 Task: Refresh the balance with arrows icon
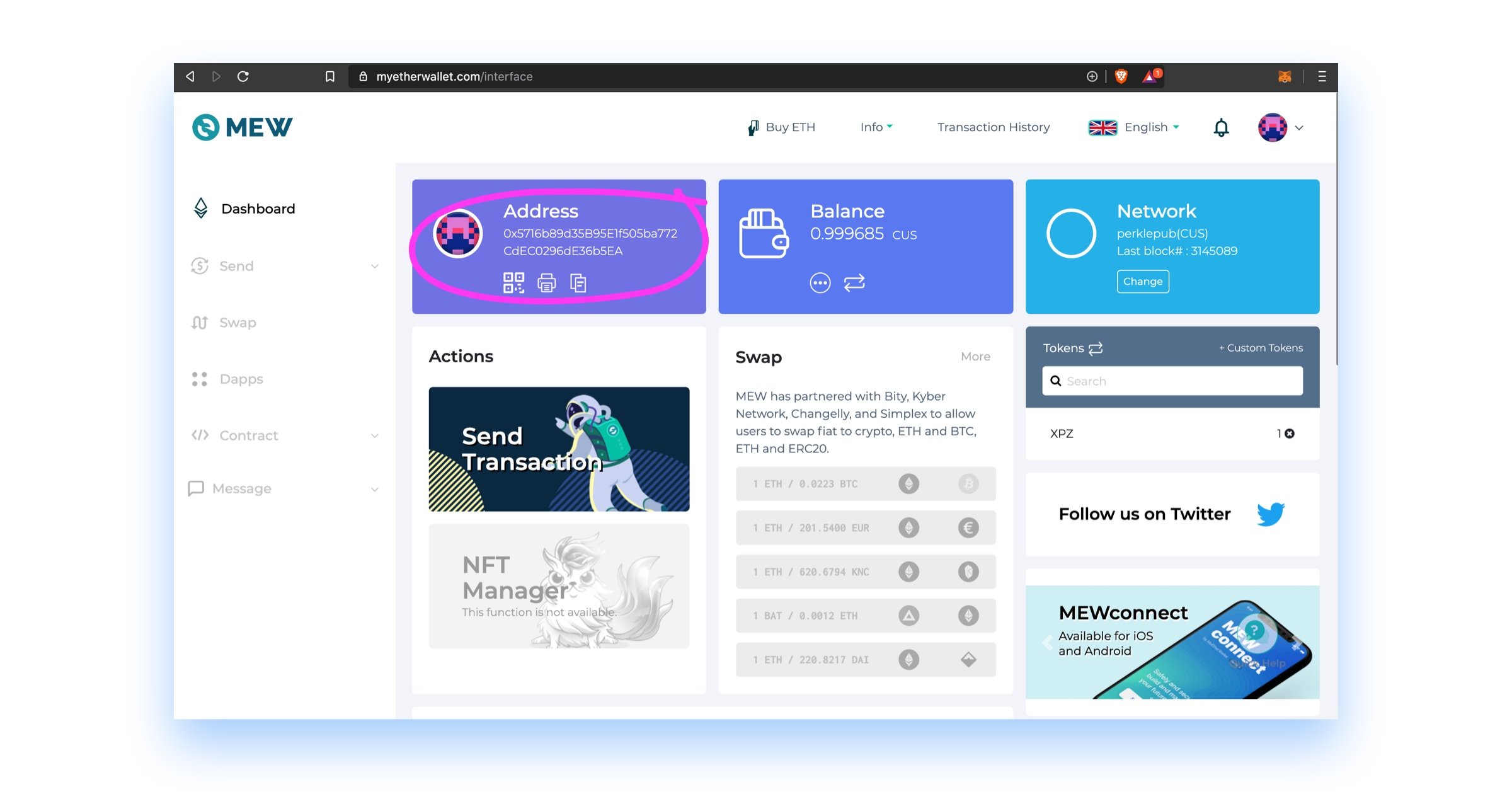pyautogui.click(x=854, y=282)
